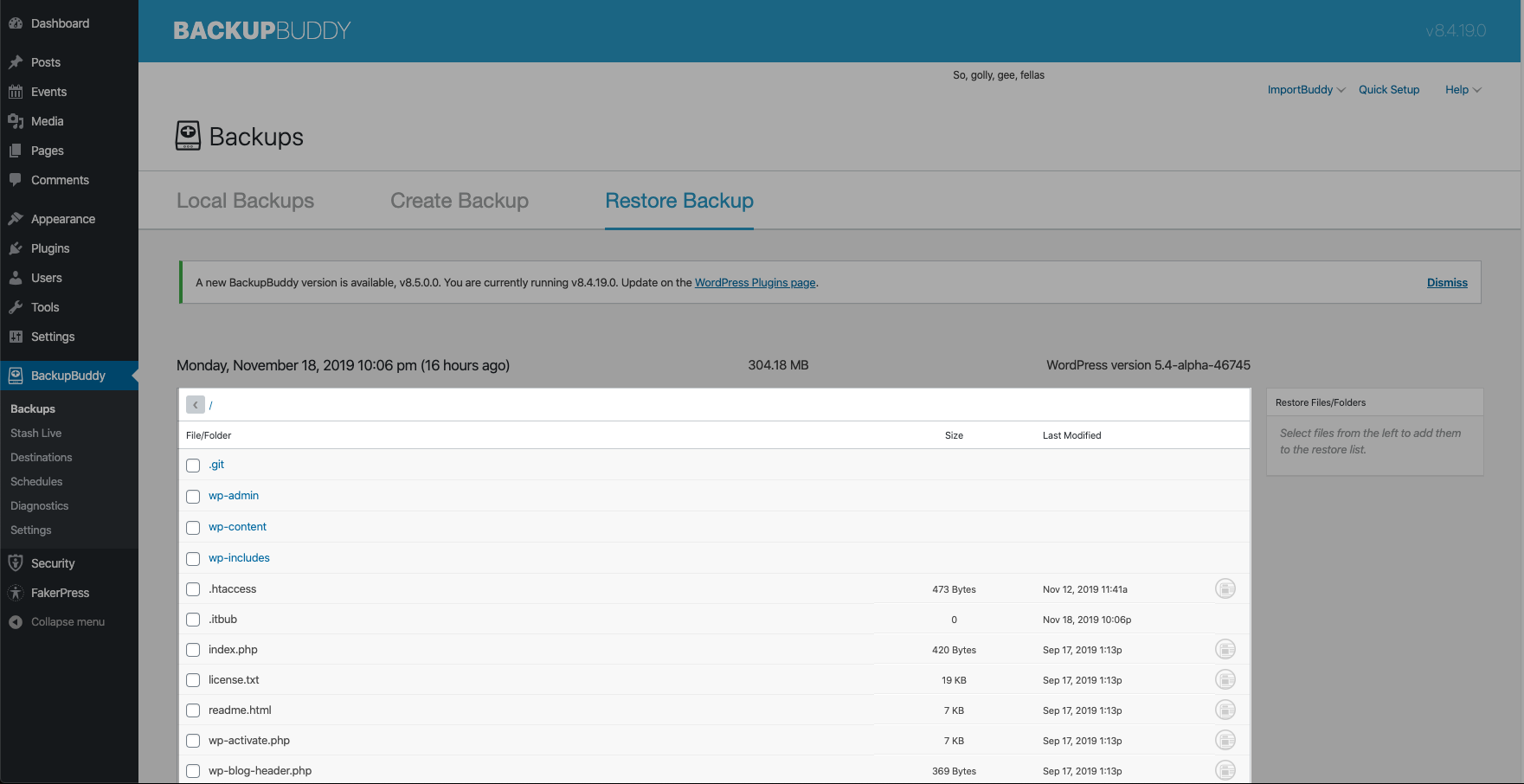Screen dimensions: 1524x784
Task: Click the FakerPress icon
Action: tap(16, 593)
